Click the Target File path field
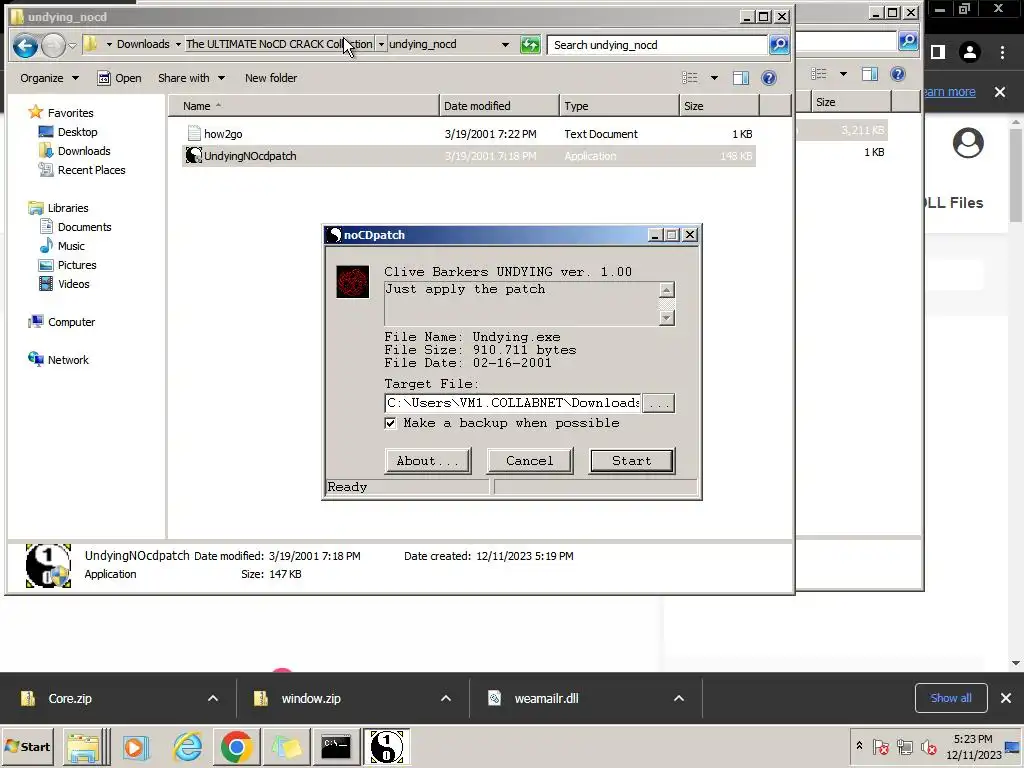 click(513, 403)
